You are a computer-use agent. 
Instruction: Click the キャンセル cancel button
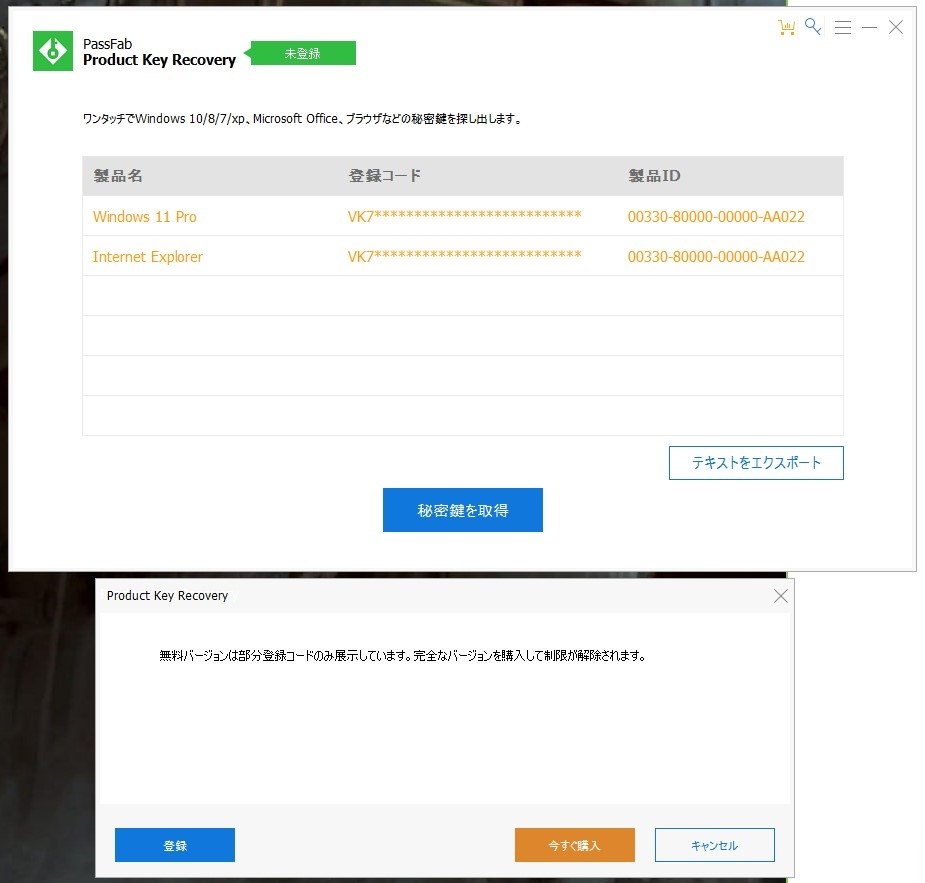[714, 844]
